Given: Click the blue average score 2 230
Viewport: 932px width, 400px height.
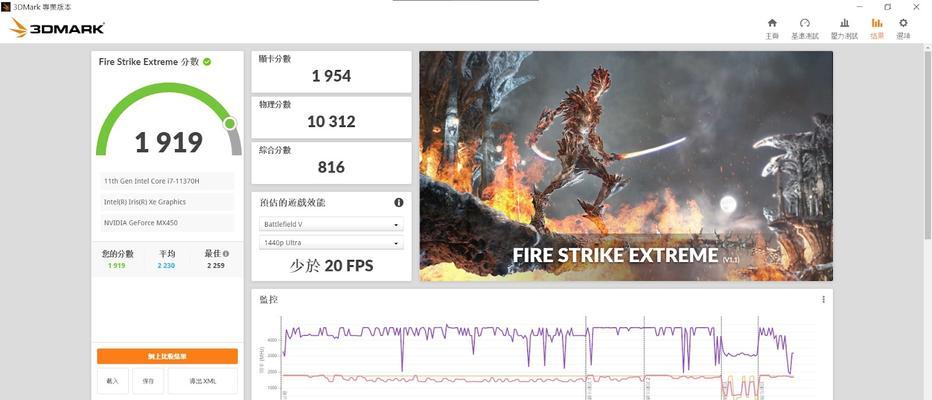Looking at the screenshot, I should (166, 266).
